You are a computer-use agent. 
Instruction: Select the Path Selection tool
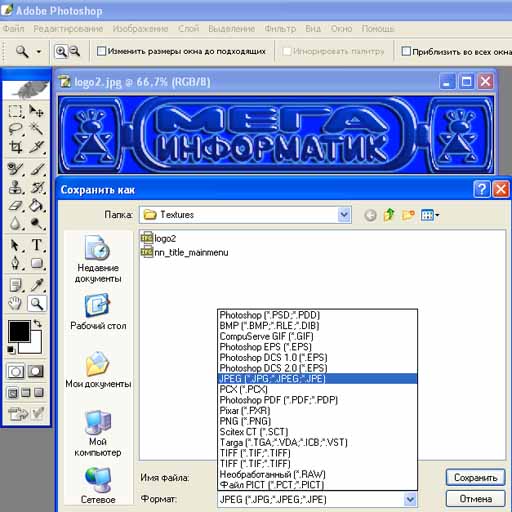click(15, 245)
